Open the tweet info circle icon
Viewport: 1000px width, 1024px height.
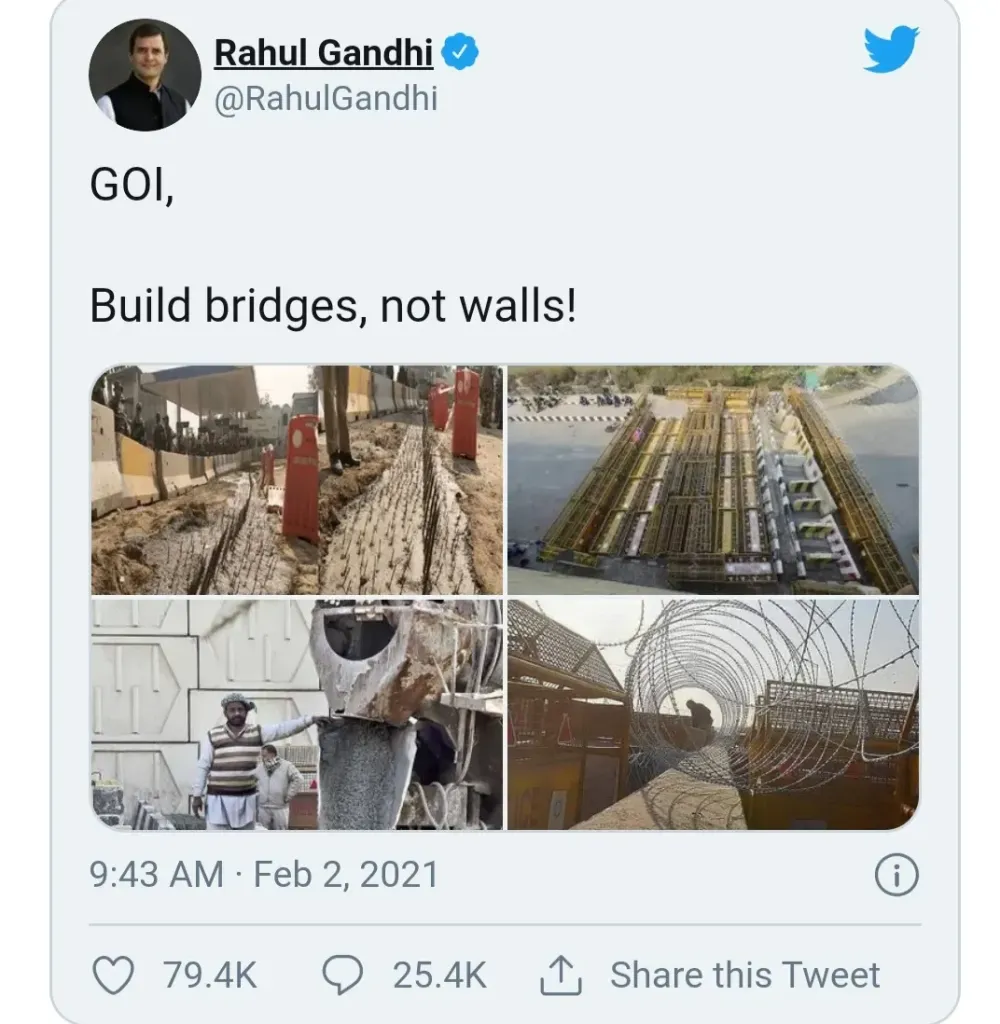(x=896, y=877)
